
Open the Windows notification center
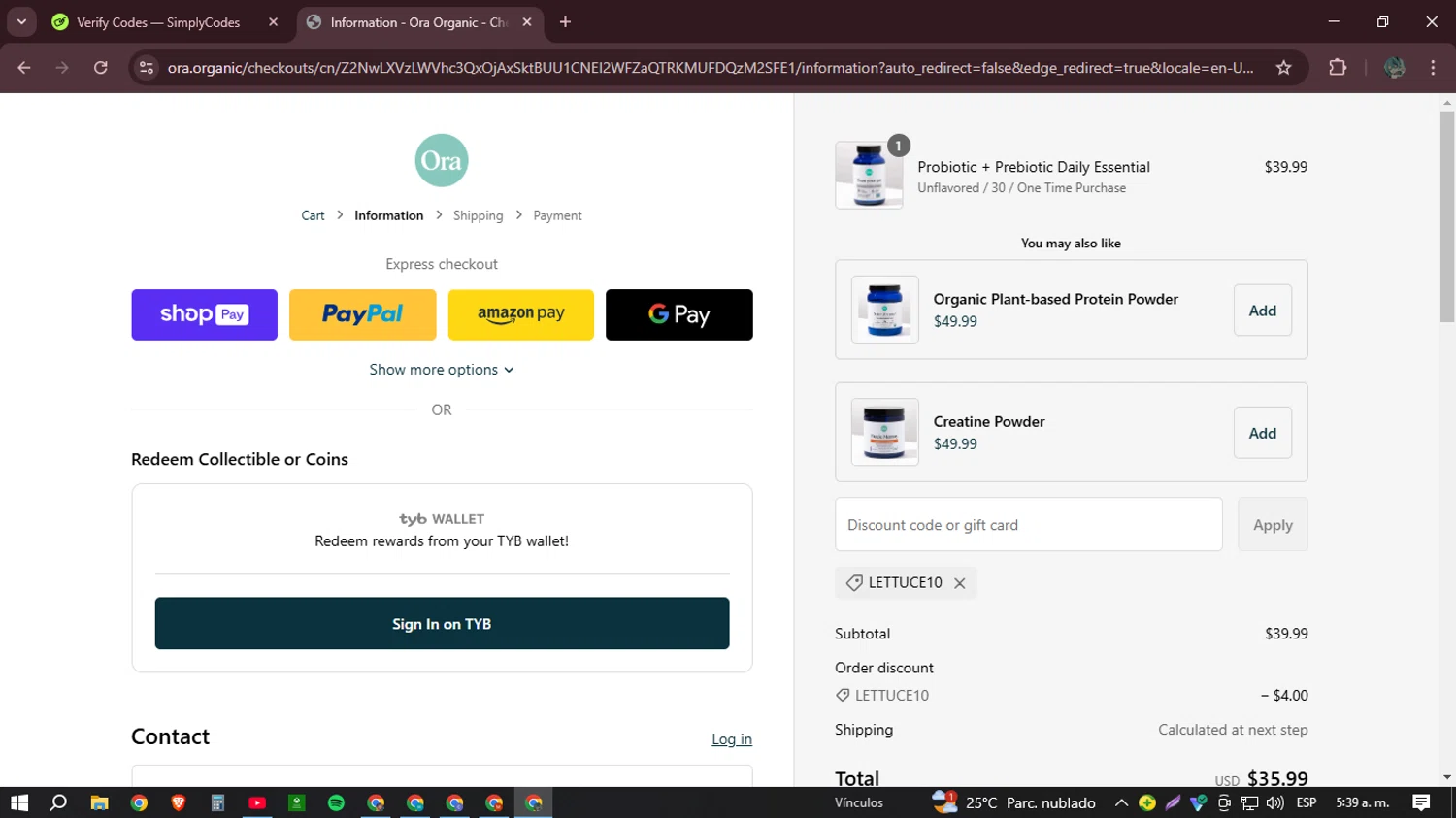[x=1421, y=802]
